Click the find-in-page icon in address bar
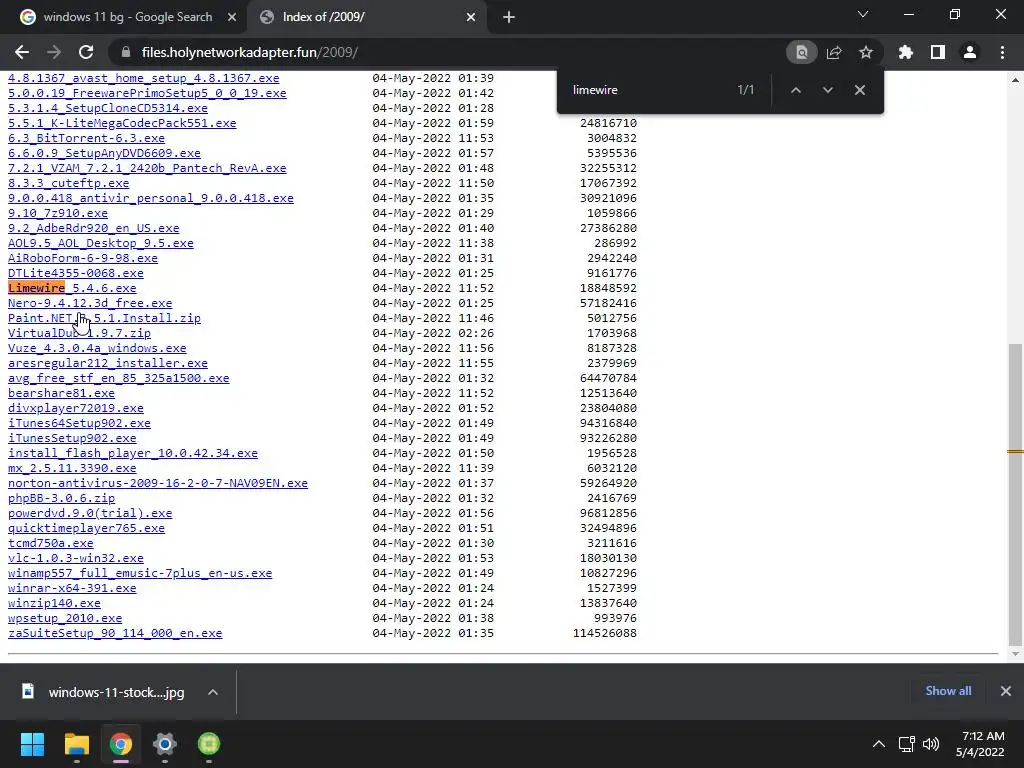1024x768 pixels. (801, 52)
